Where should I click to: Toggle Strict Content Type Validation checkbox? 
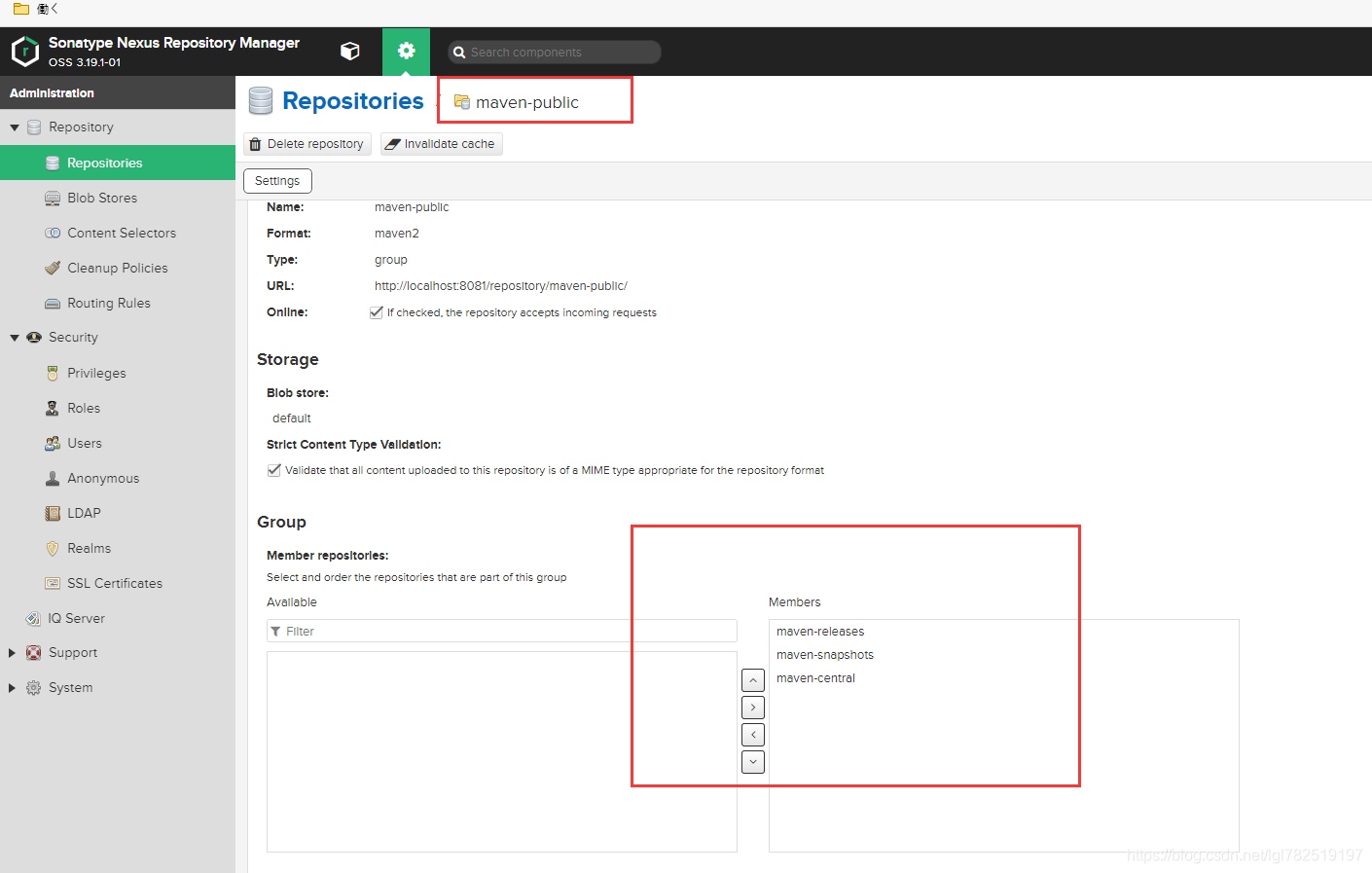[x=273, y=470]
